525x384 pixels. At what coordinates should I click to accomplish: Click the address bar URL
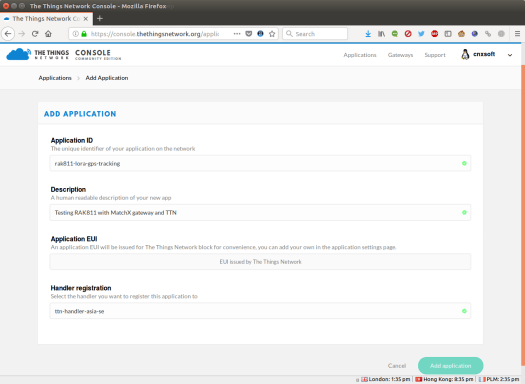(x=155, y=34)
